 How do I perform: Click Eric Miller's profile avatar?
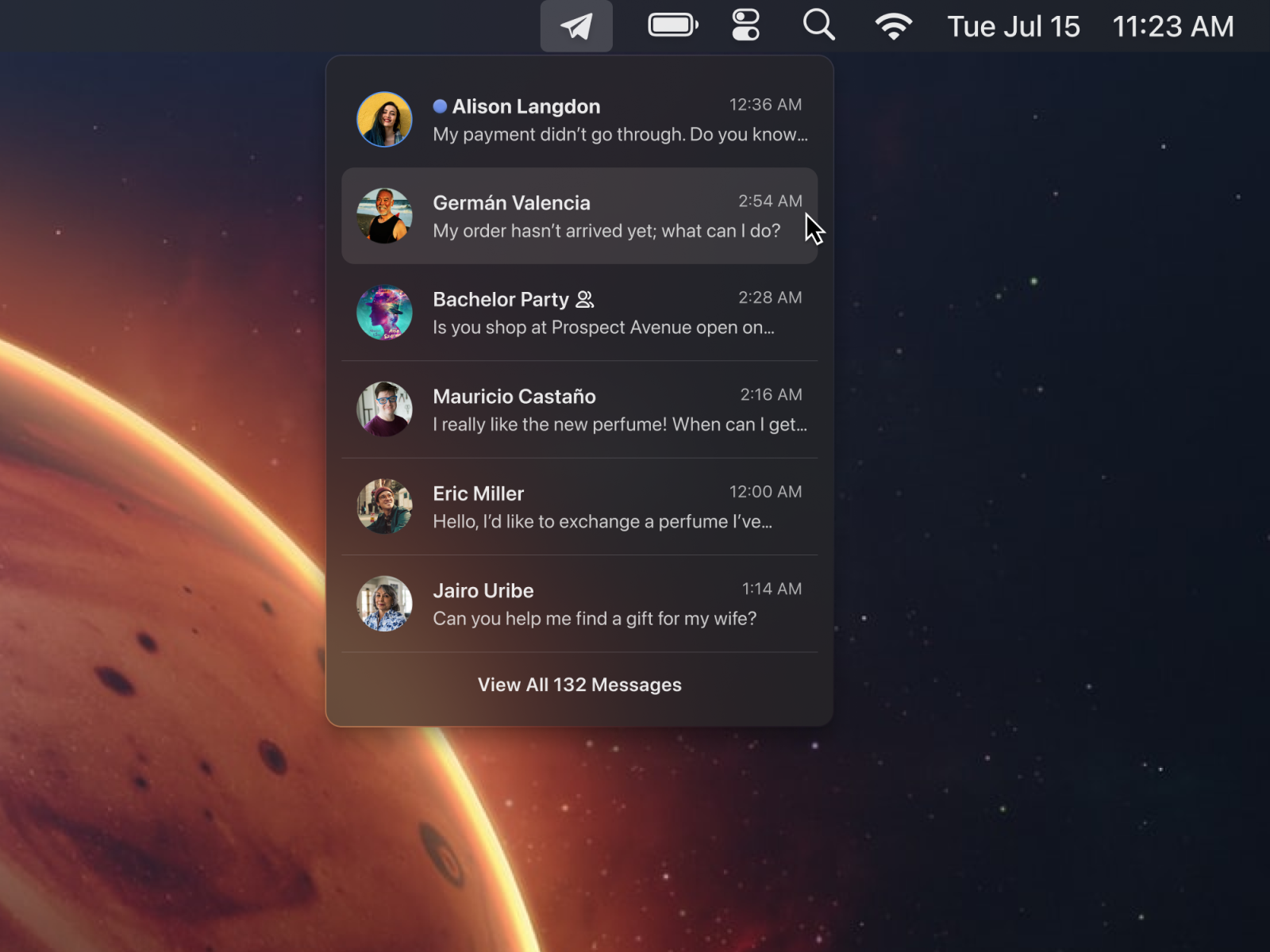[384, 506]
